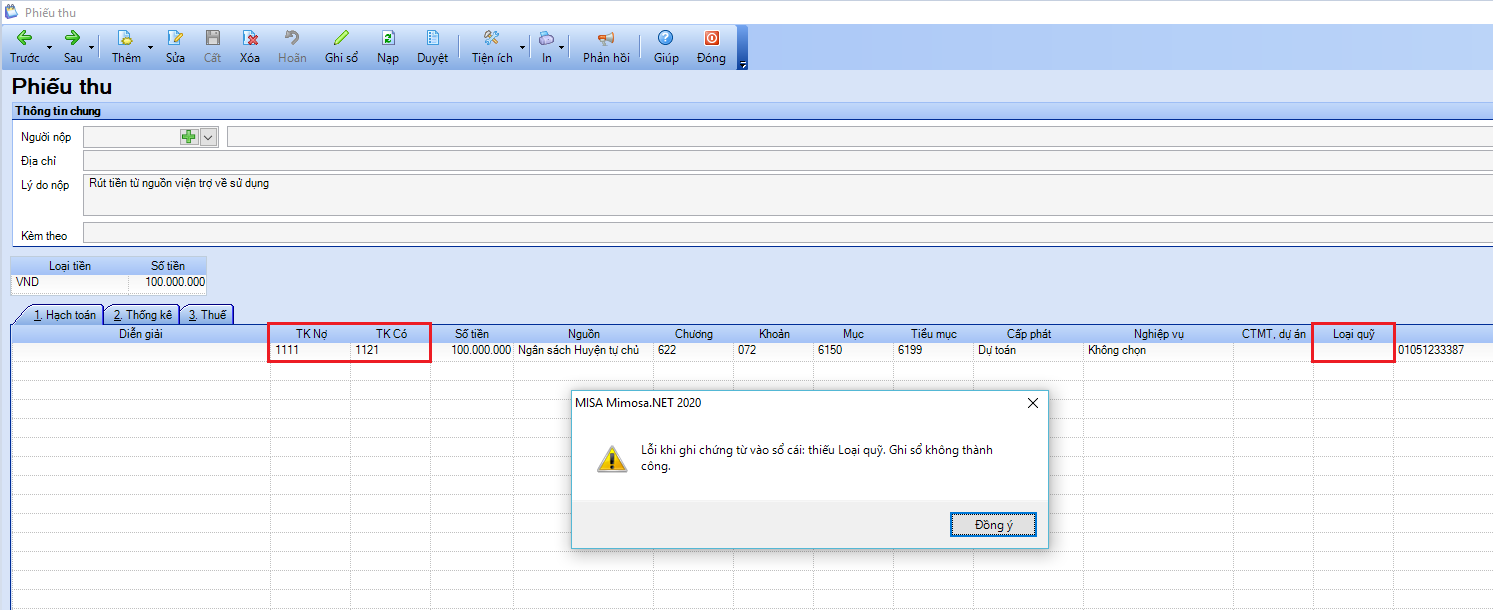Click the Trước back arrow icon
The height and width of the screenshot is (610, 1493).
[x=25, y=39]
